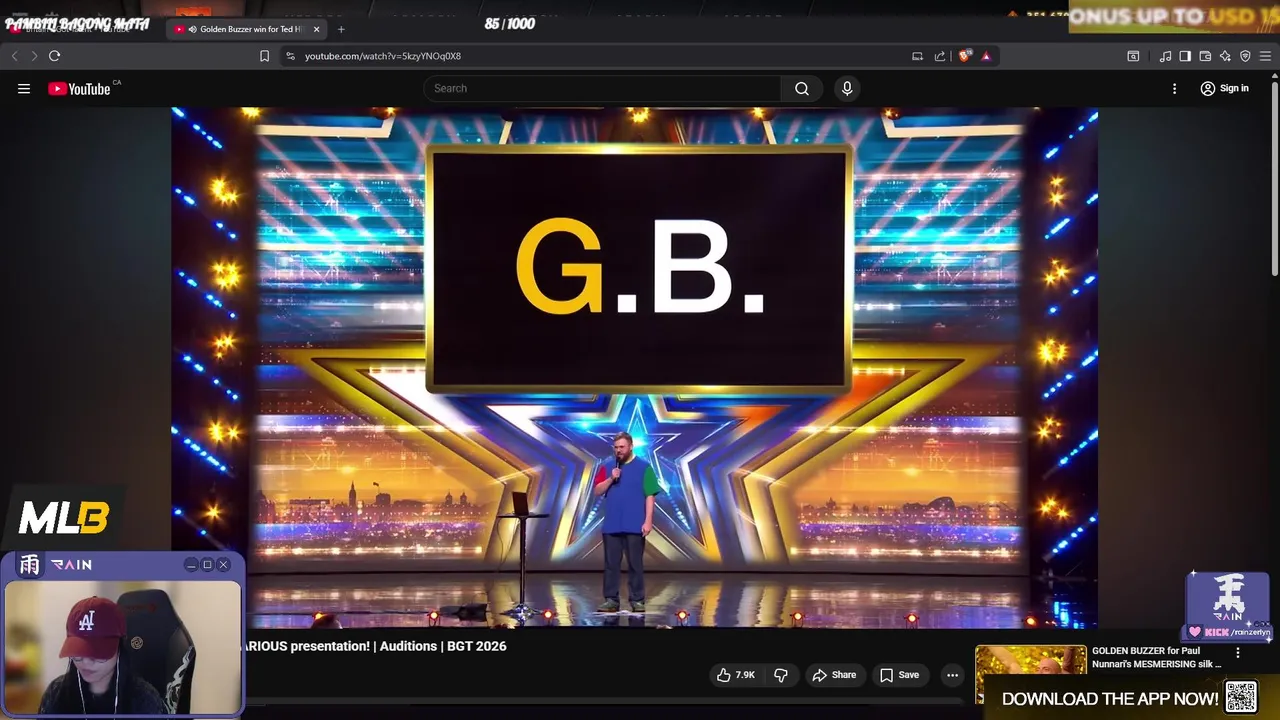Go back using the browser back arrow
Viewport: 1280px width, 720px height.
[x=14, y=56]
